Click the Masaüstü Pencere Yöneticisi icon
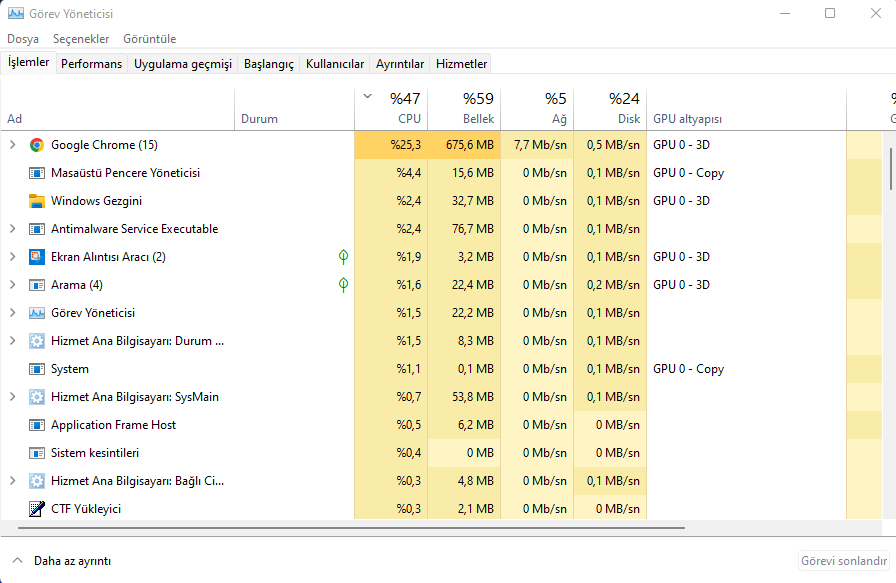The image size is (896, 583). [37, 173]
